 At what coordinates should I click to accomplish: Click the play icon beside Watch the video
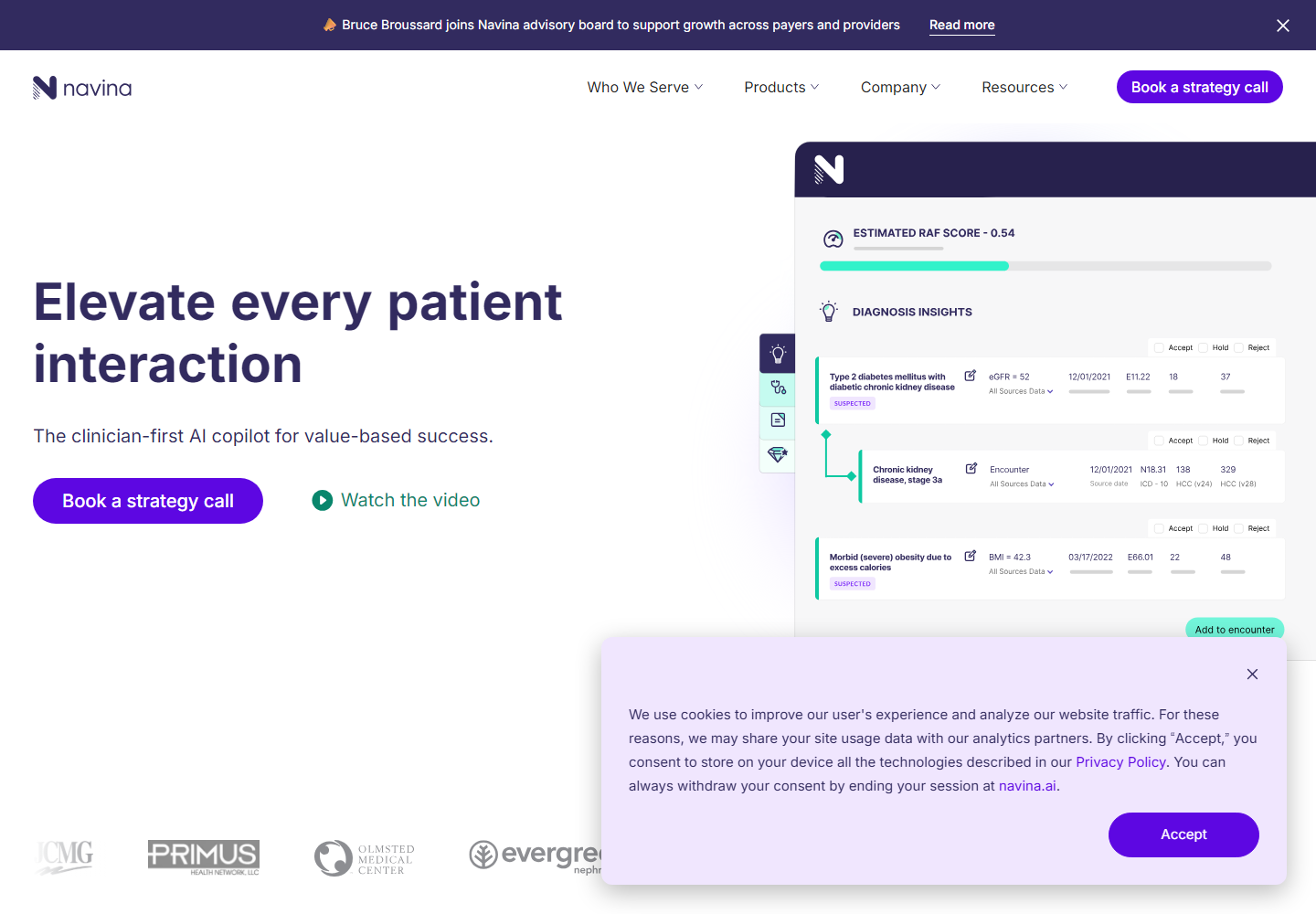point(322,501)
